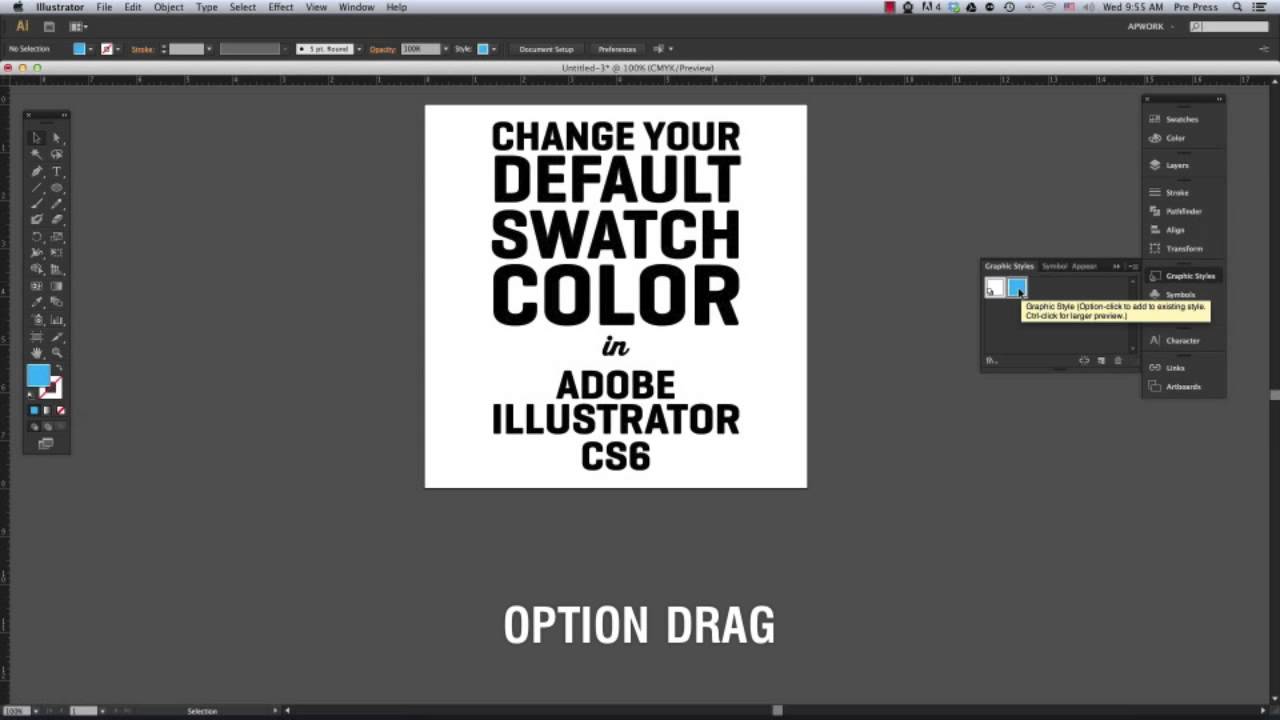
Task: Open the 5 pt. Round brush dropdown
Action: pos(359,49)
